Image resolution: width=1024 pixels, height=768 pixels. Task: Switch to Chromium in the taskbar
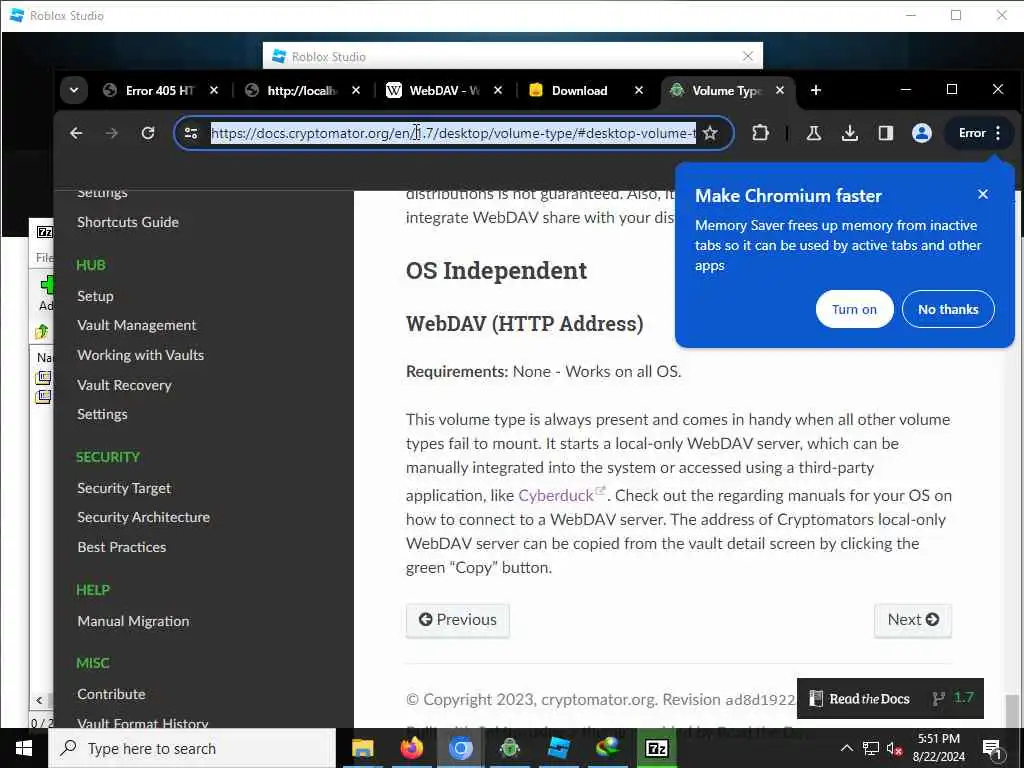[x=460, y=748]
